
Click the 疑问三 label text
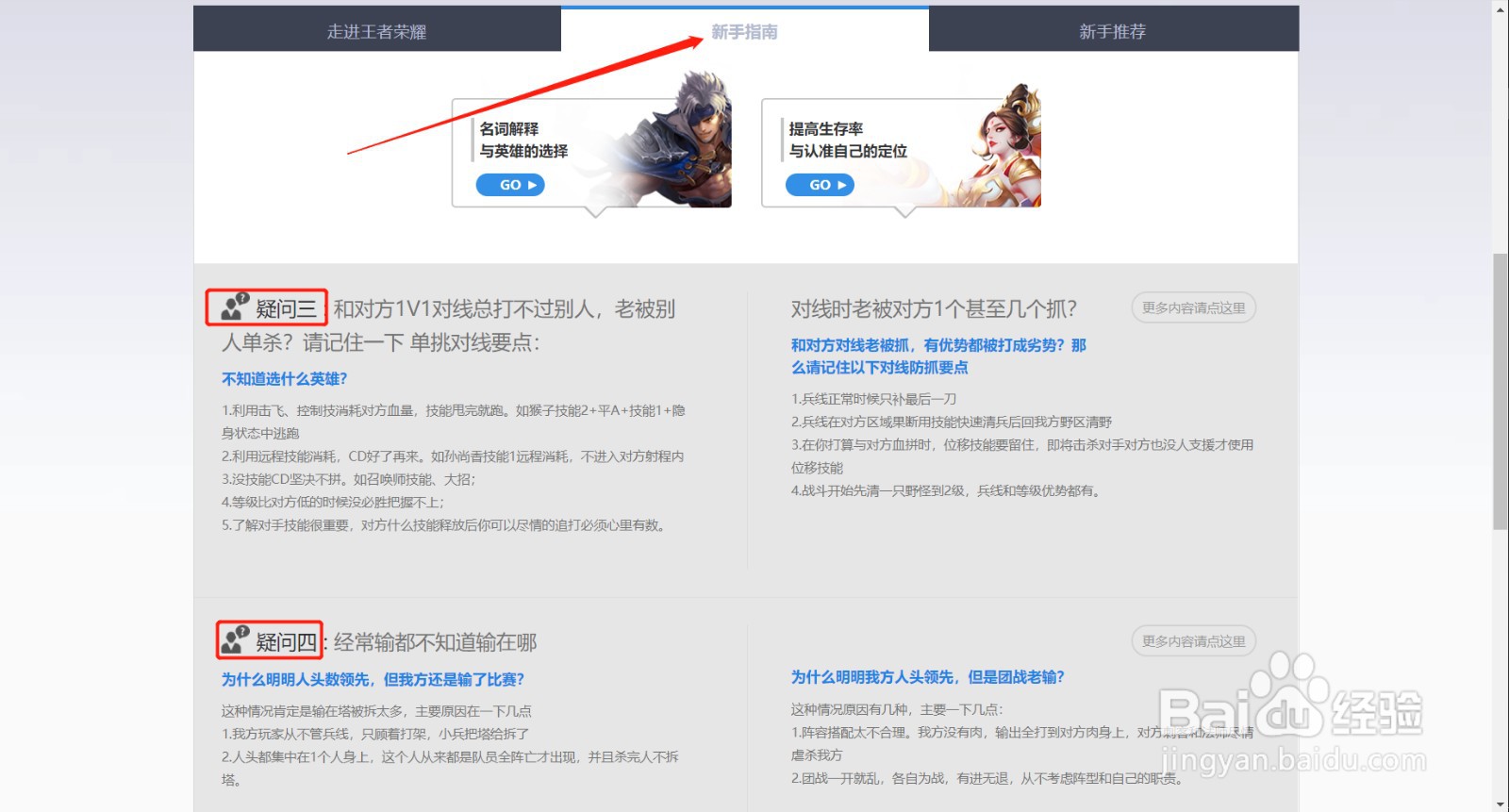pos(286,308)
